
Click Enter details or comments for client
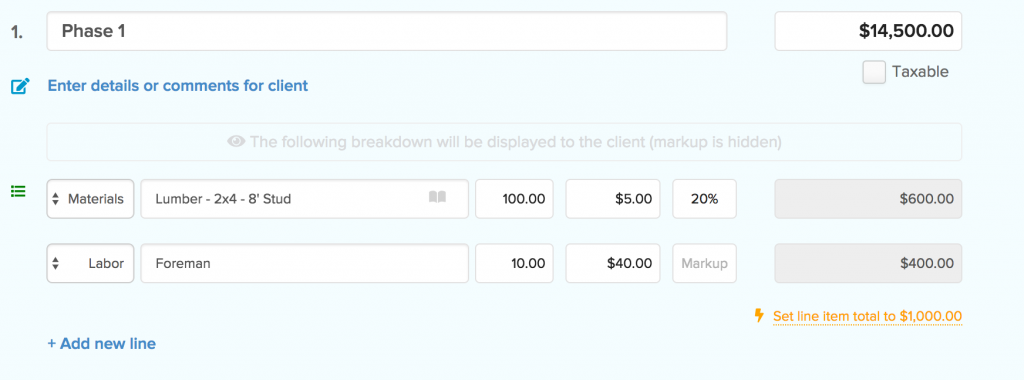click(178, 86)
